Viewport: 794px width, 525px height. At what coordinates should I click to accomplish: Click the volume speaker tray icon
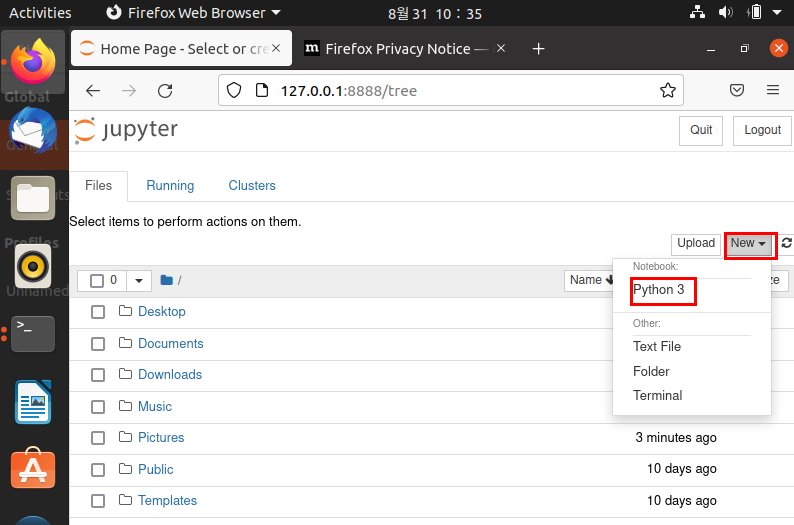(726, 12)
